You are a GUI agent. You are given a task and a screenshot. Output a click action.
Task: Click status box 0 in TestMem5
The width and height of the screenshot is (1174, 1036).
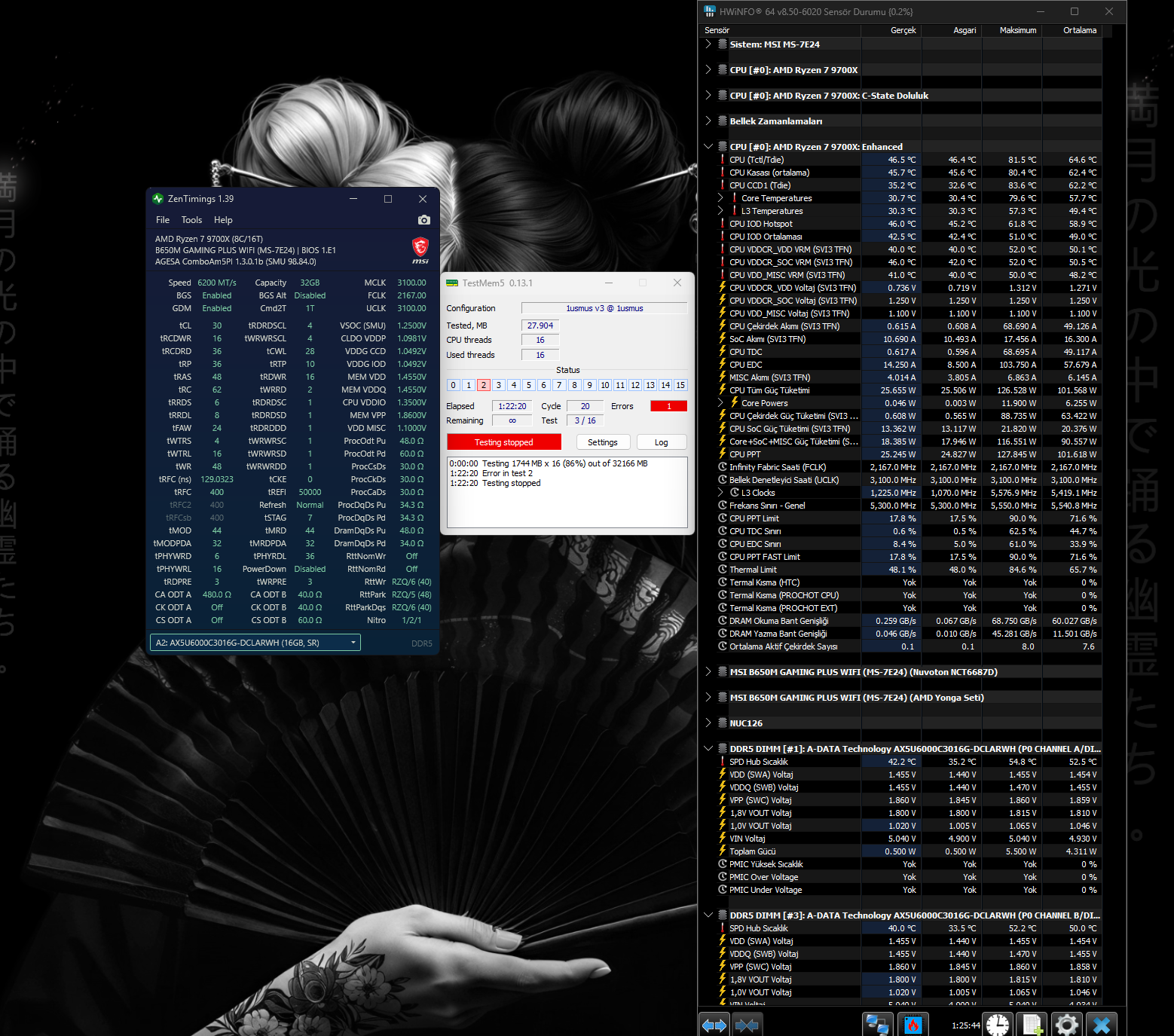click(453, 385)
